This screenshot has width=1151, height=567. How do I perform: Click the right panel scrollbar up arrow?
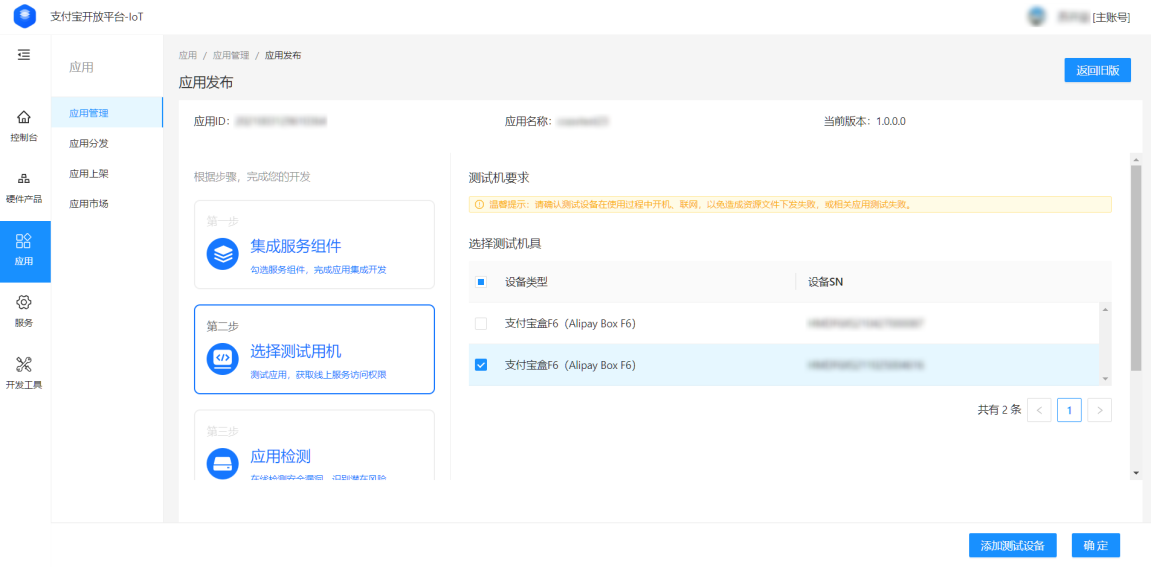tap(1136, 159)
